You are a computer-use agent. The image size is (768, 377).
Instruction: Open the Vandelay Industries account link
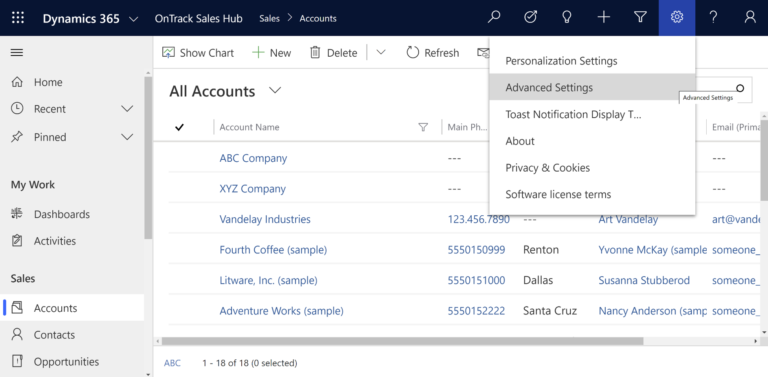(x=265, y=219)
